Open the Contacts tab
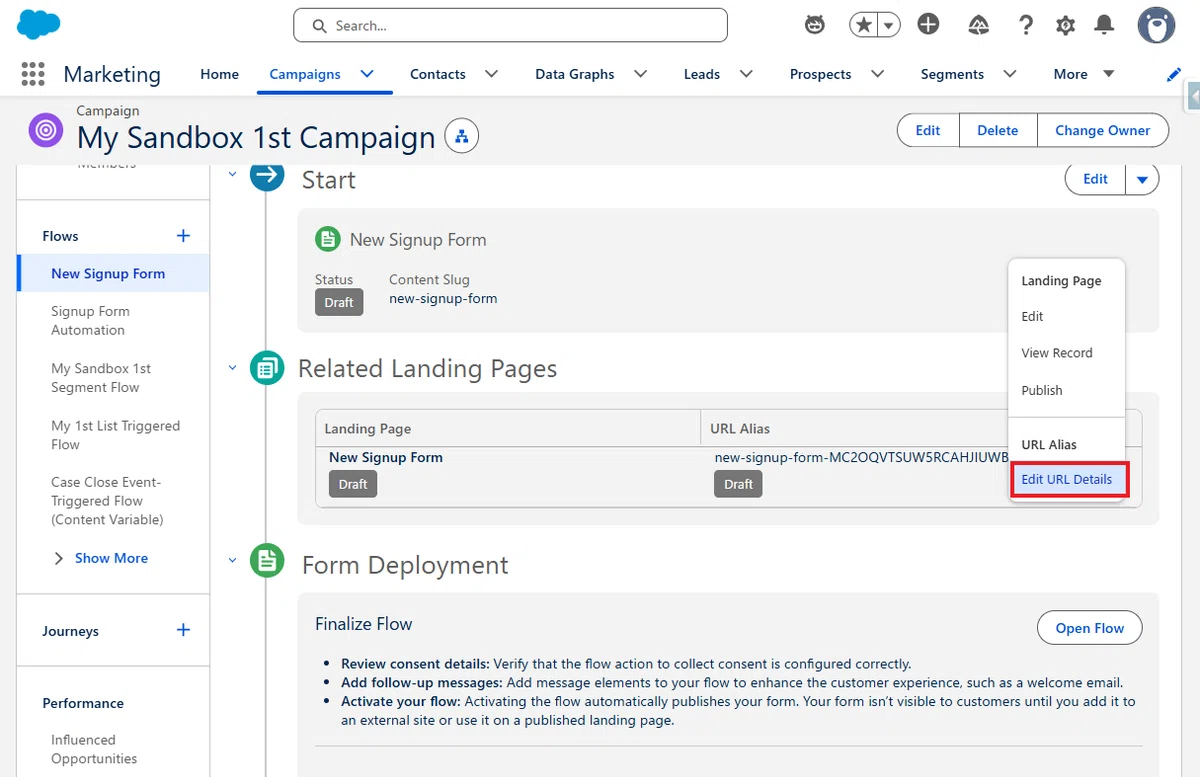Screen dimensions: 1200x777 coord(437,74)
